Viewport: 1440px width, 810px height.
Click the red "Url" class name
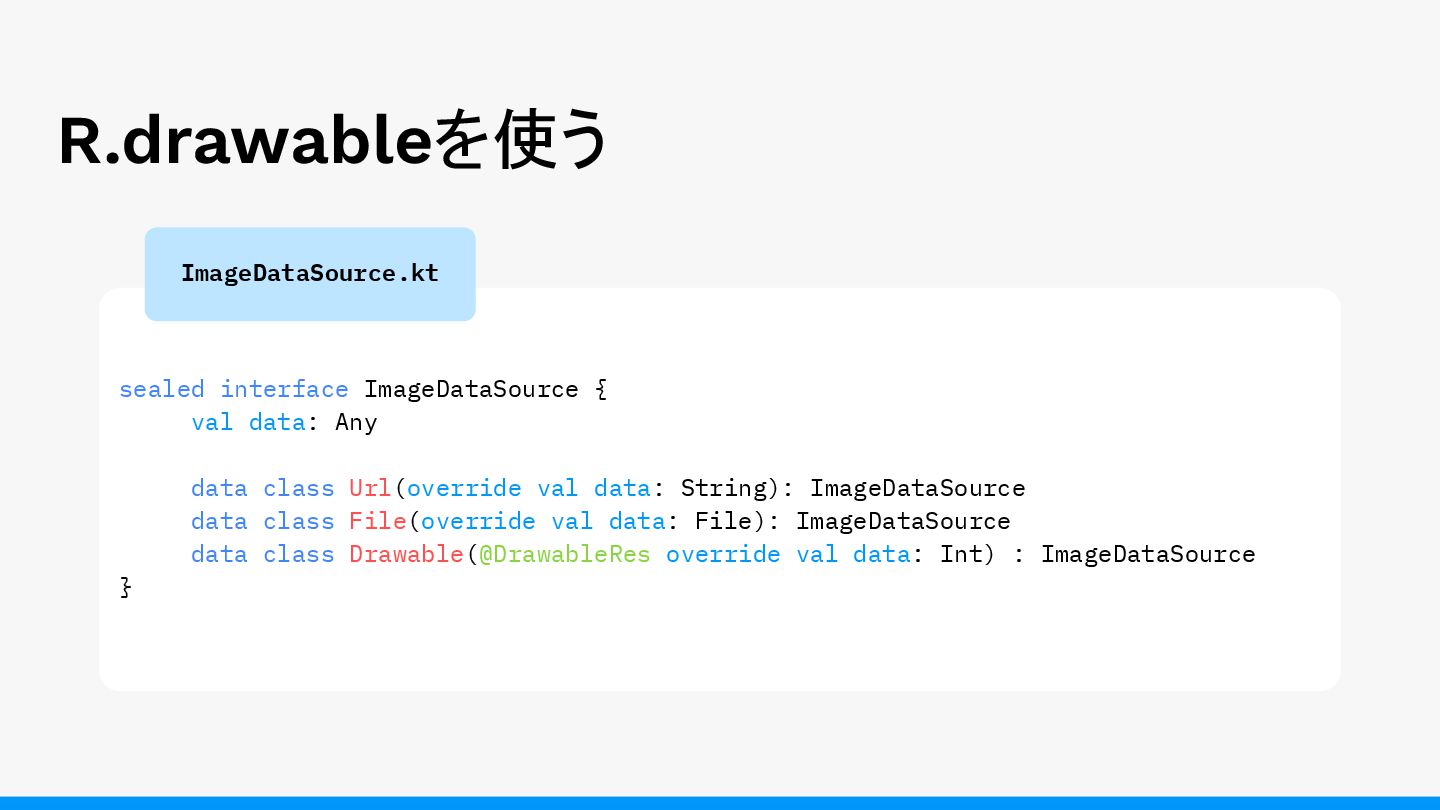370,488
